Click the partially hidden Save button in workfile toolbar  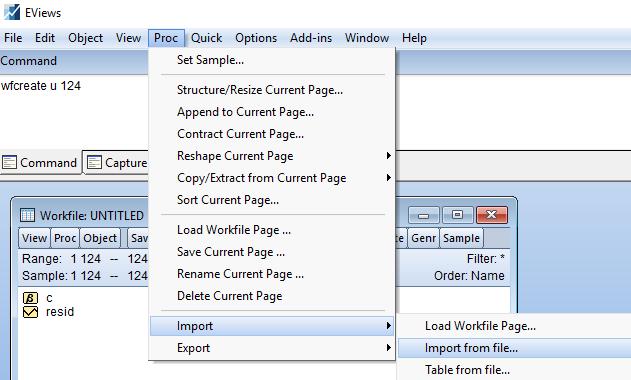click(x=138, y=238)
